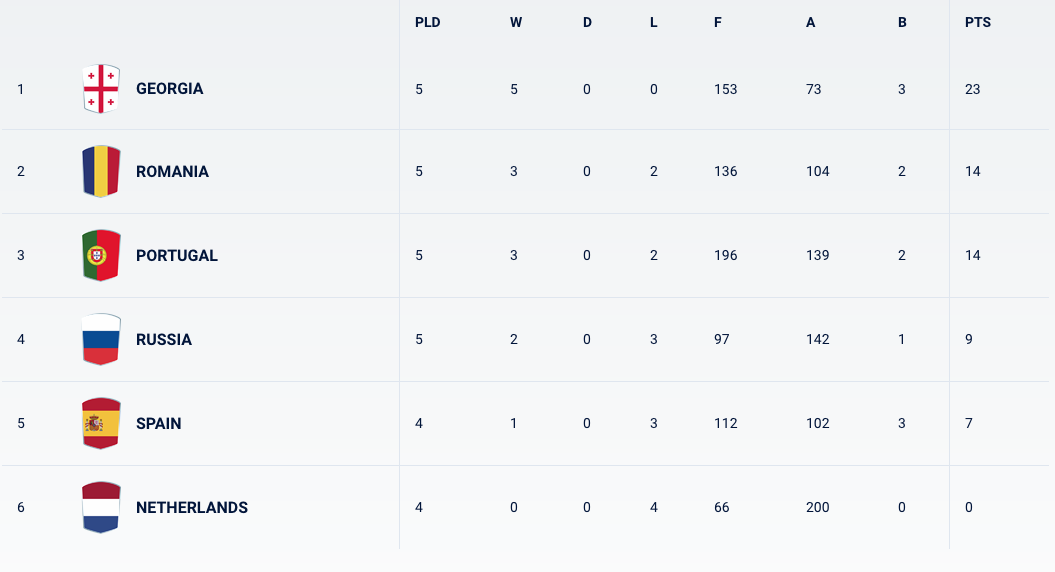Open the ROMANIA team name
Image resolution: width=1055 pixels, height=572 pixels.
click(x=172, y=172)
